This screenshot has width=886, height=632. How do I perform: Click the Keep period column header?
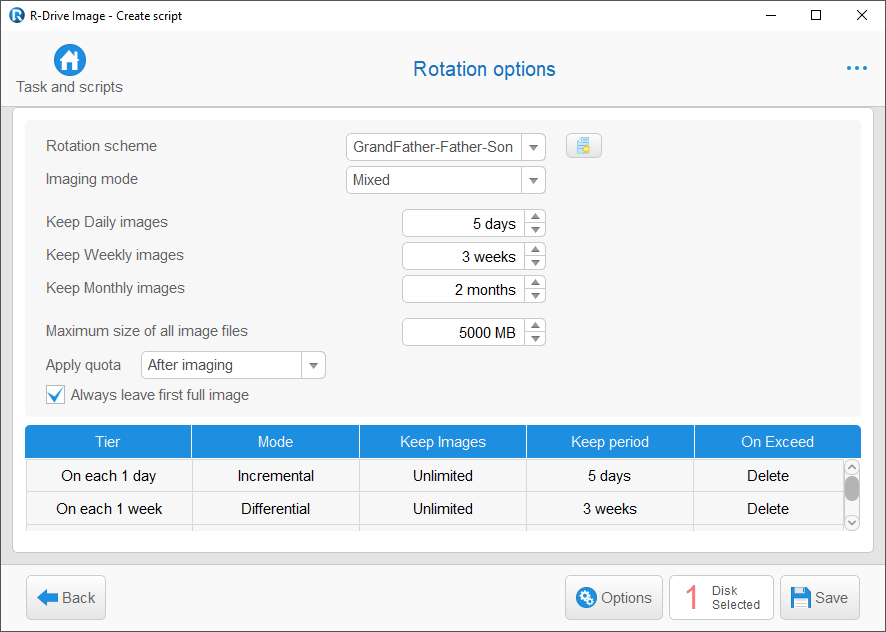tap(610, 441)
